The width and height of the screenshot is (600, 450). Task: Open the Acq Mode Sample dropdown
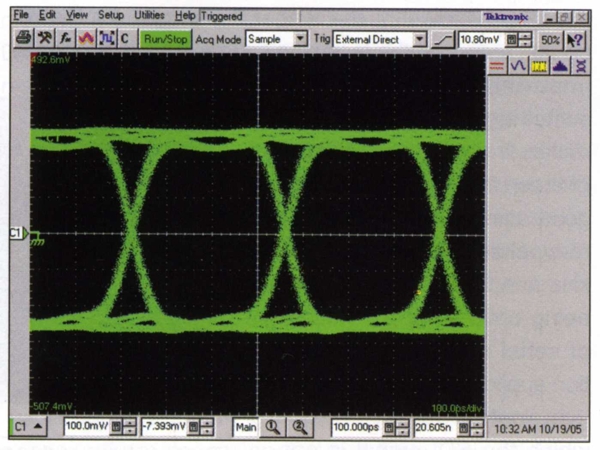click(x=300, y=39)
